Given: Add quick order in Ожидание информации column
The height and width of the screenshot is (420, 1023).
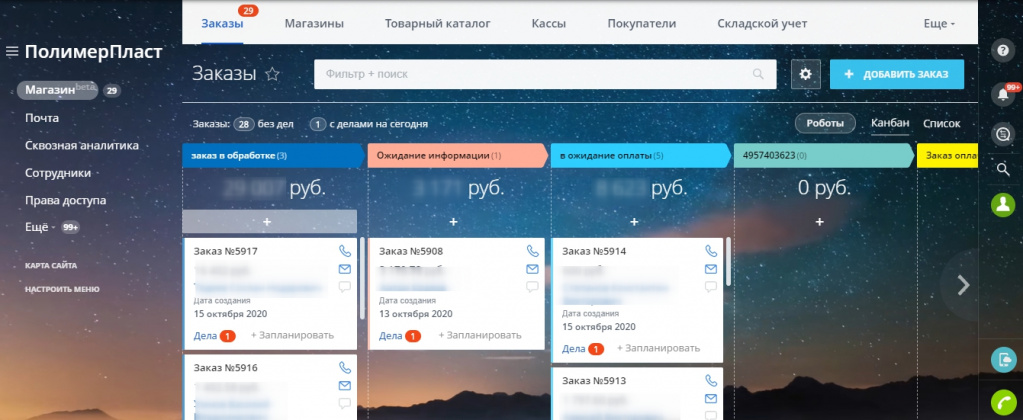Looking at the screenshot, I should [454, 222].
